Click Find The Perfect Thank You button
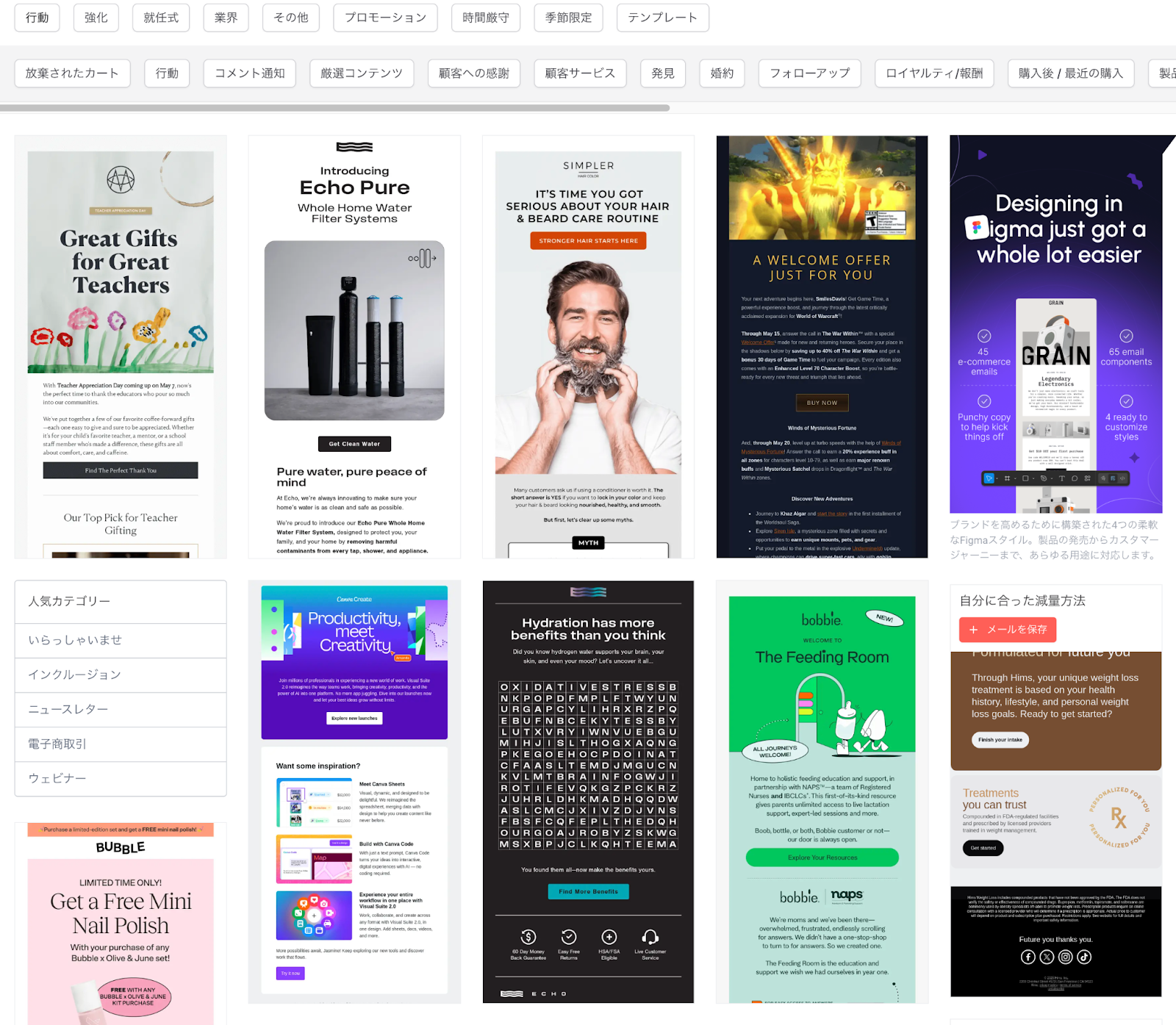 point(121,470)
